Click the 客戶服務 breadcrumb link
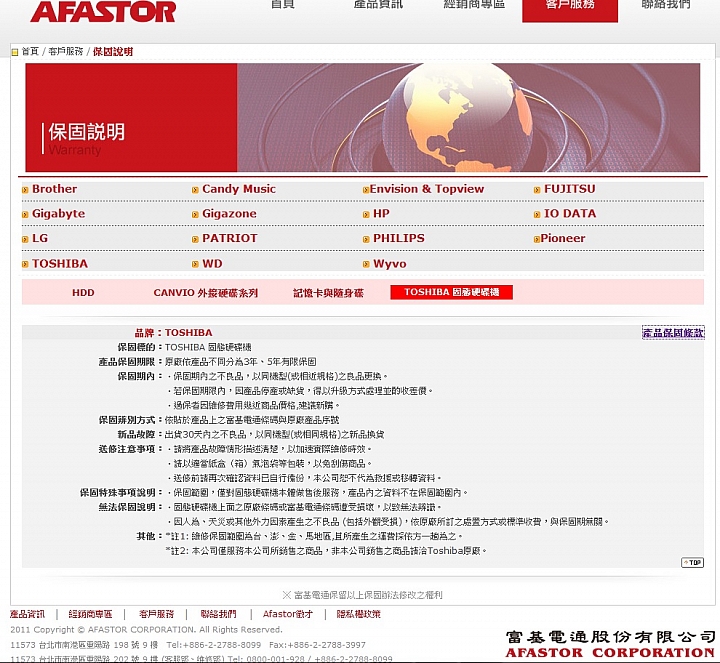 (x=66, y=51)
